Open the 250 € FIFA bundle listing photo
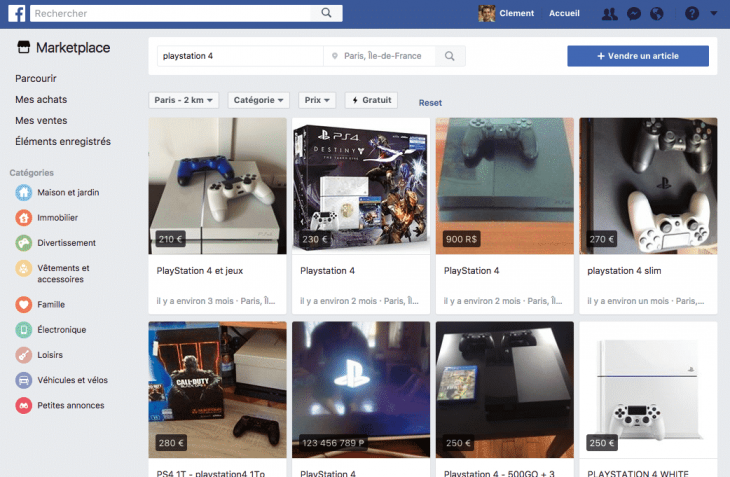730x477 pixels. [505, 390]
